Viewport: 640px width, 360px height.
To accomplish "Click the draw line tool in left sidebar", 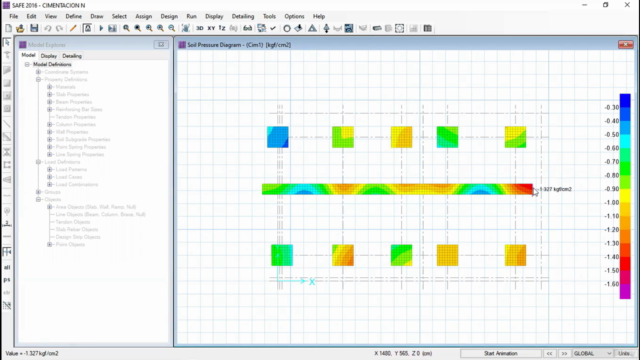I will tap(7, 124).
